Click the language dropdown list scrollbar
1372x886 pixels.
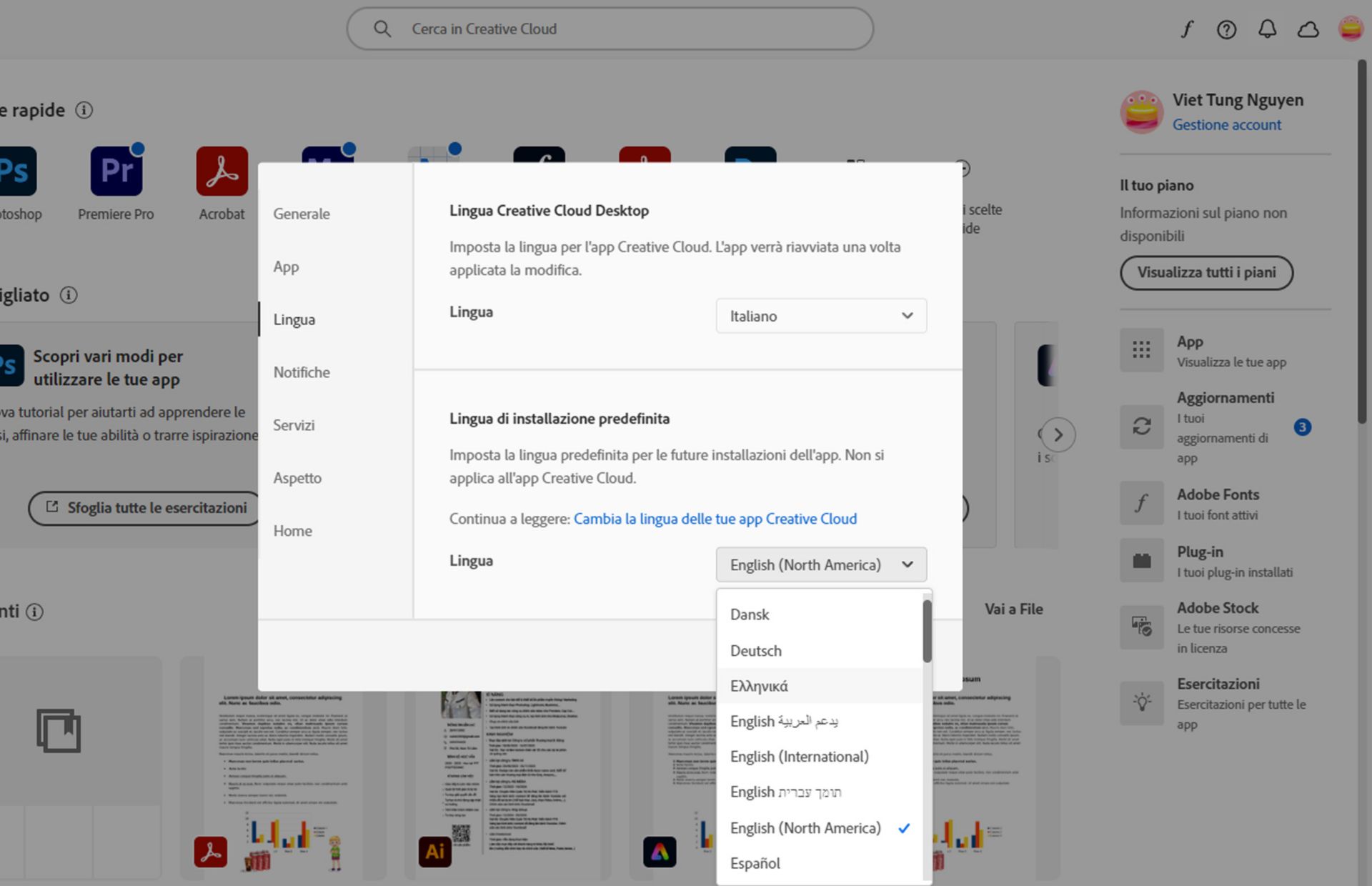[x=927, y=632]
